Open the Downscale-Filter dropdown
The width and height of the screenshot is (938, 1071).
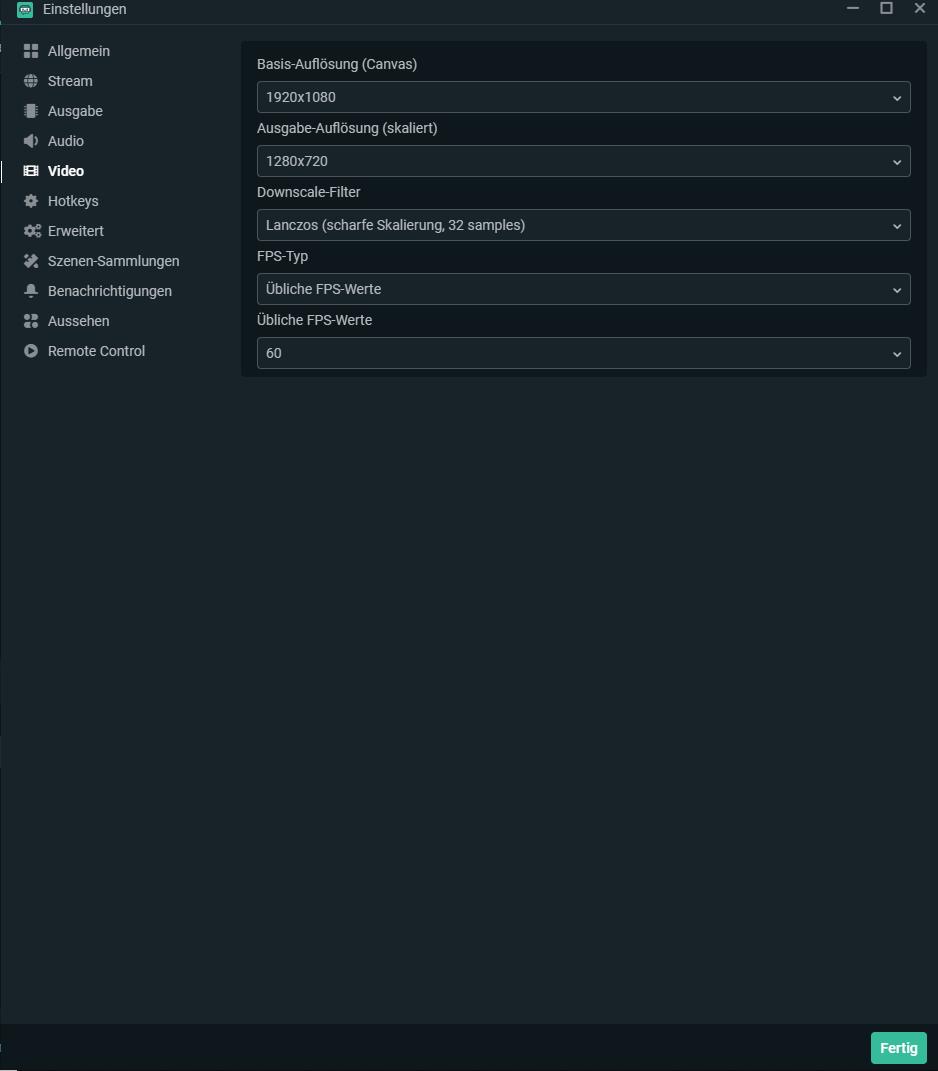click(x=583, y=225)
